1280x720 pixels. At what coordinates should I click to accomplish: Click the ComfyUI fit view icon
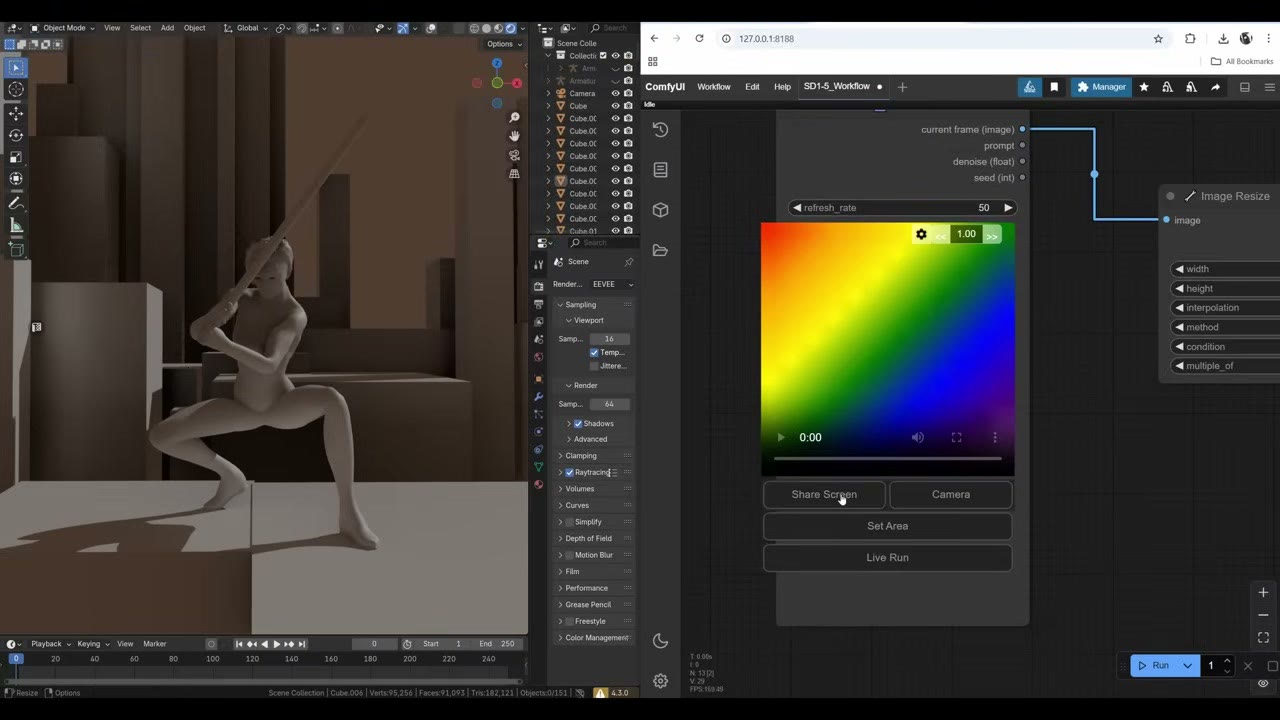click(1263, 637)
